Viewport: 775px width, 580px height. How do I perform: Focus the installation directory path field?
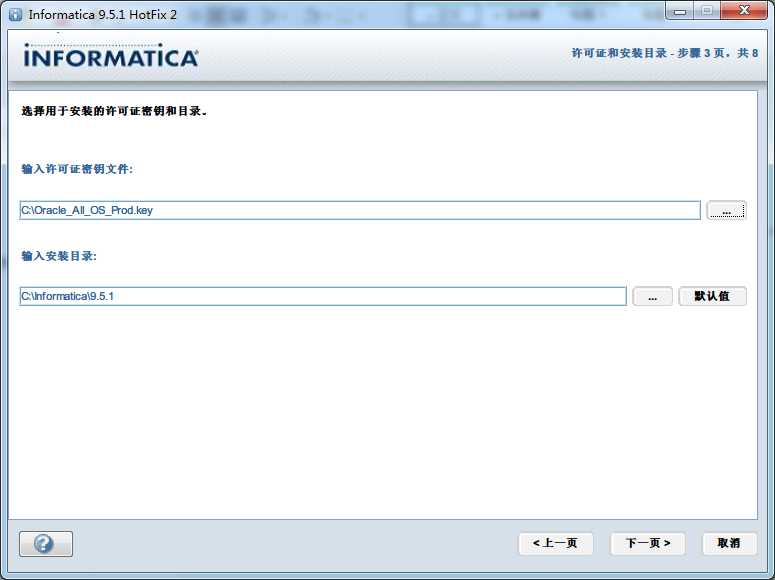323,296
